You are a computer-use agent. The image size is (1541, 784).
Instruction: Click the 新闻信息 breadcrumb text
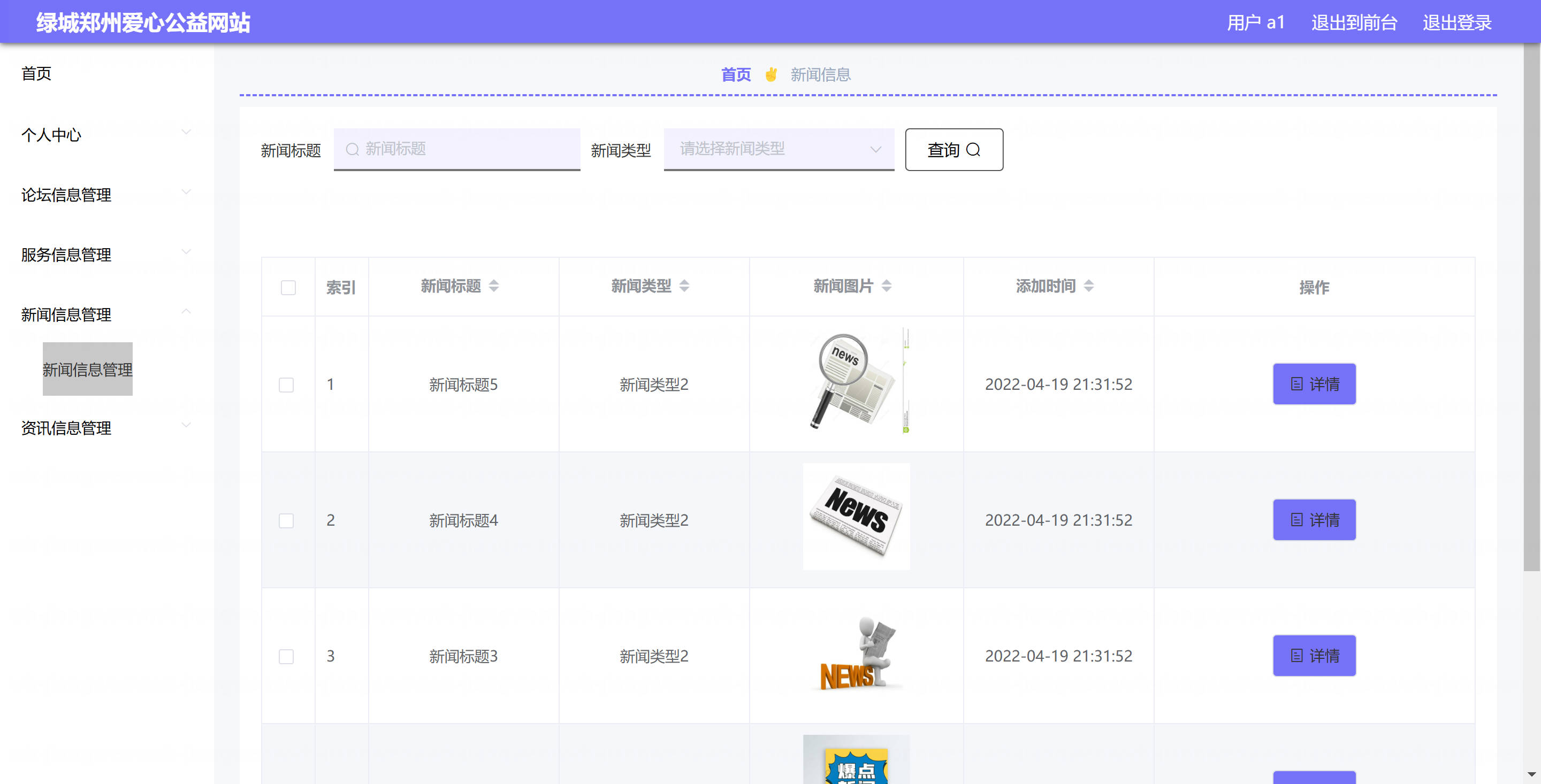click(820, 75)
